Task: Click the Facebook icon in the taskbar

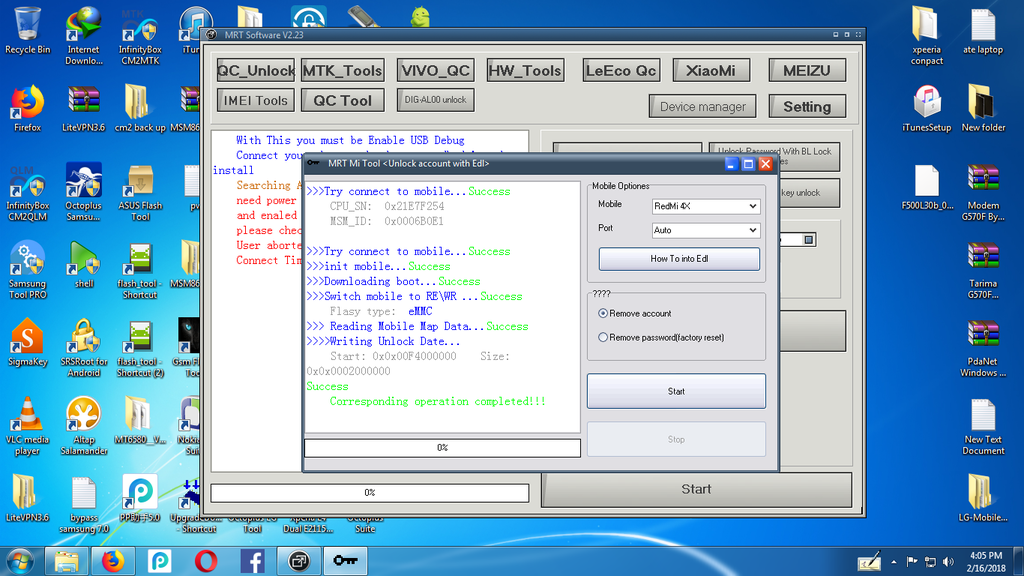Action: point(252,561)
